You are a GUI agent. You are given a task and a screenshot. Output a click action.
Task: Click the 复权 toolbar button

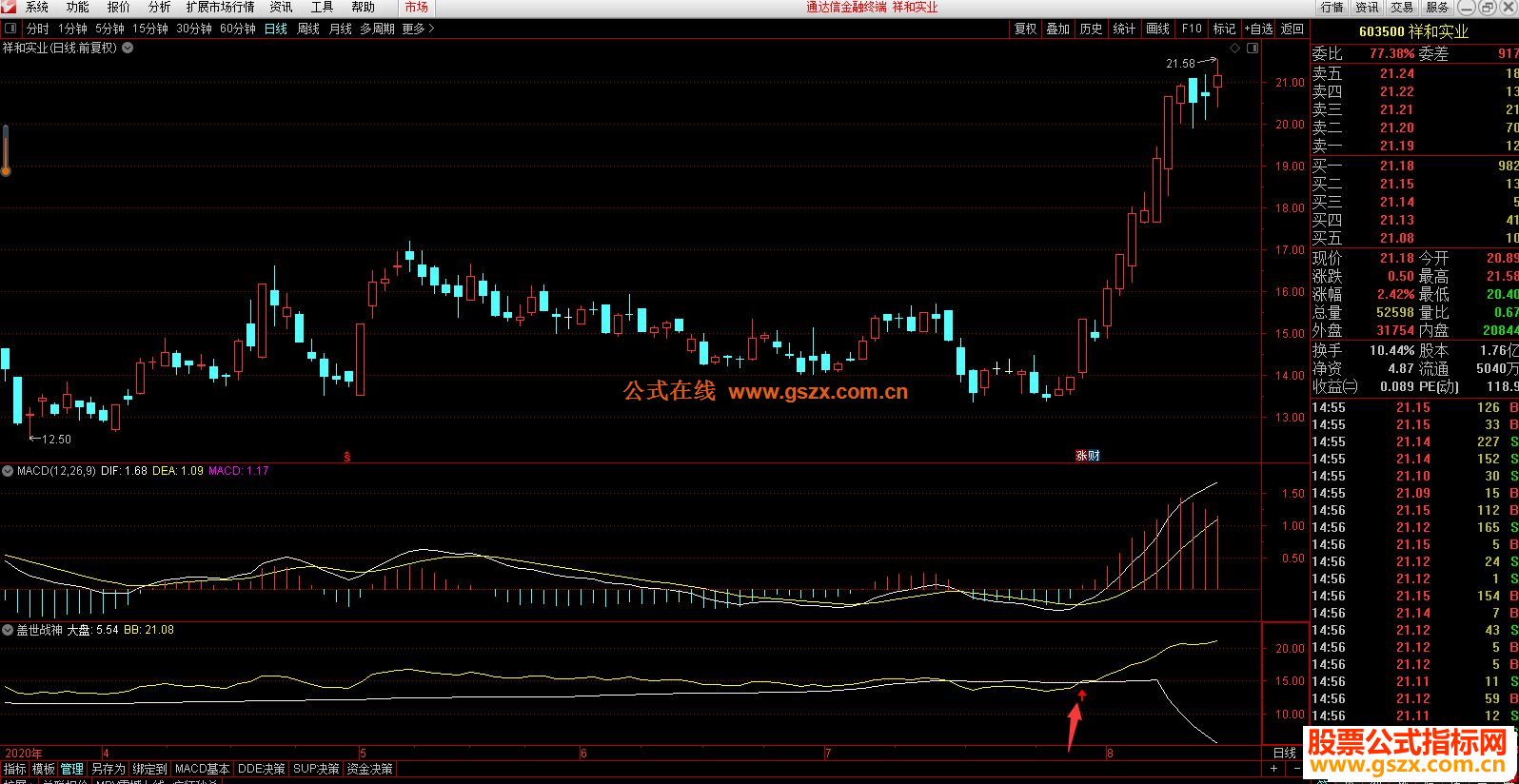(1025, 29)
